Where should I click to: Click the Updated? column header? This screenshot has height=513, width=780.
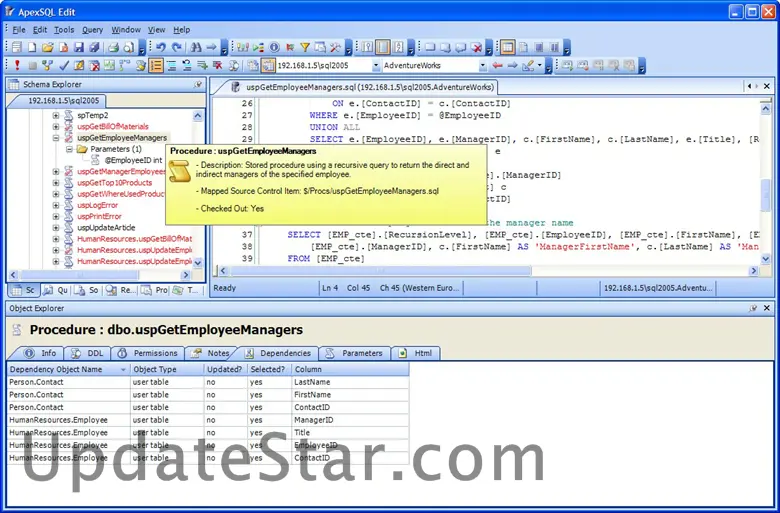click(x=226, y=369)
